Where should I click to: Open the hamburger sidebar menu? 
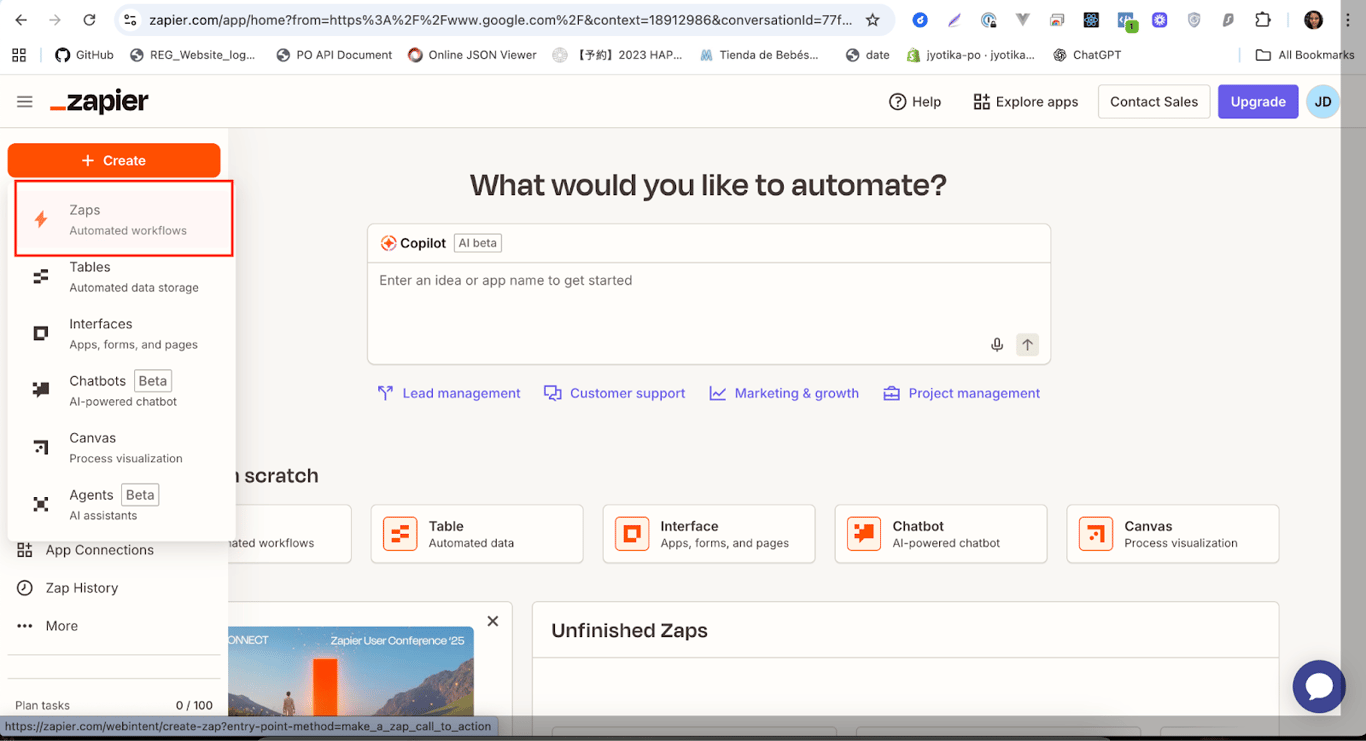pyautogui.click(x=25, y=101)
